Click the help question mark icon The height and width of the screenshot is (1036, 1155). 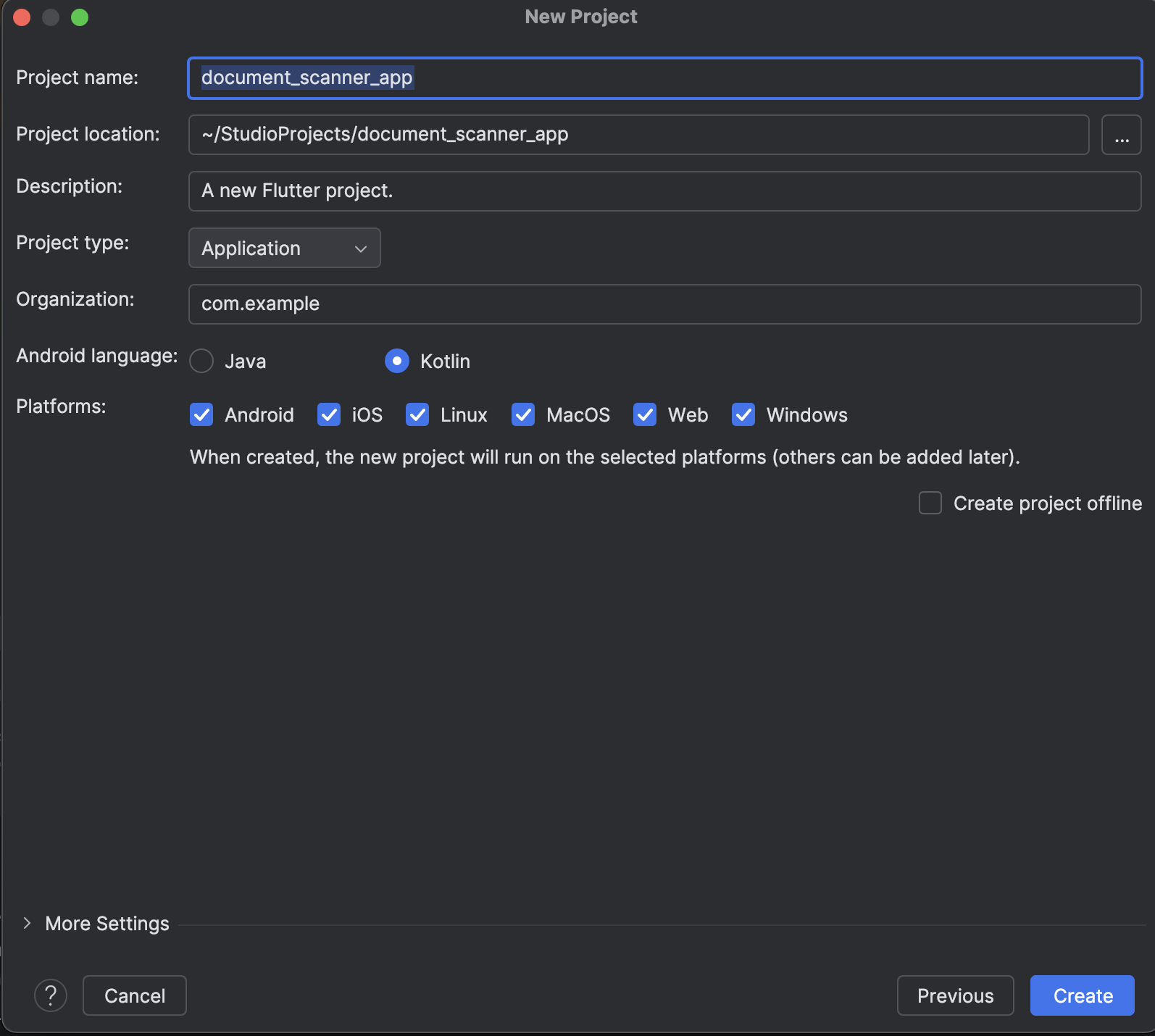(51, 995)
